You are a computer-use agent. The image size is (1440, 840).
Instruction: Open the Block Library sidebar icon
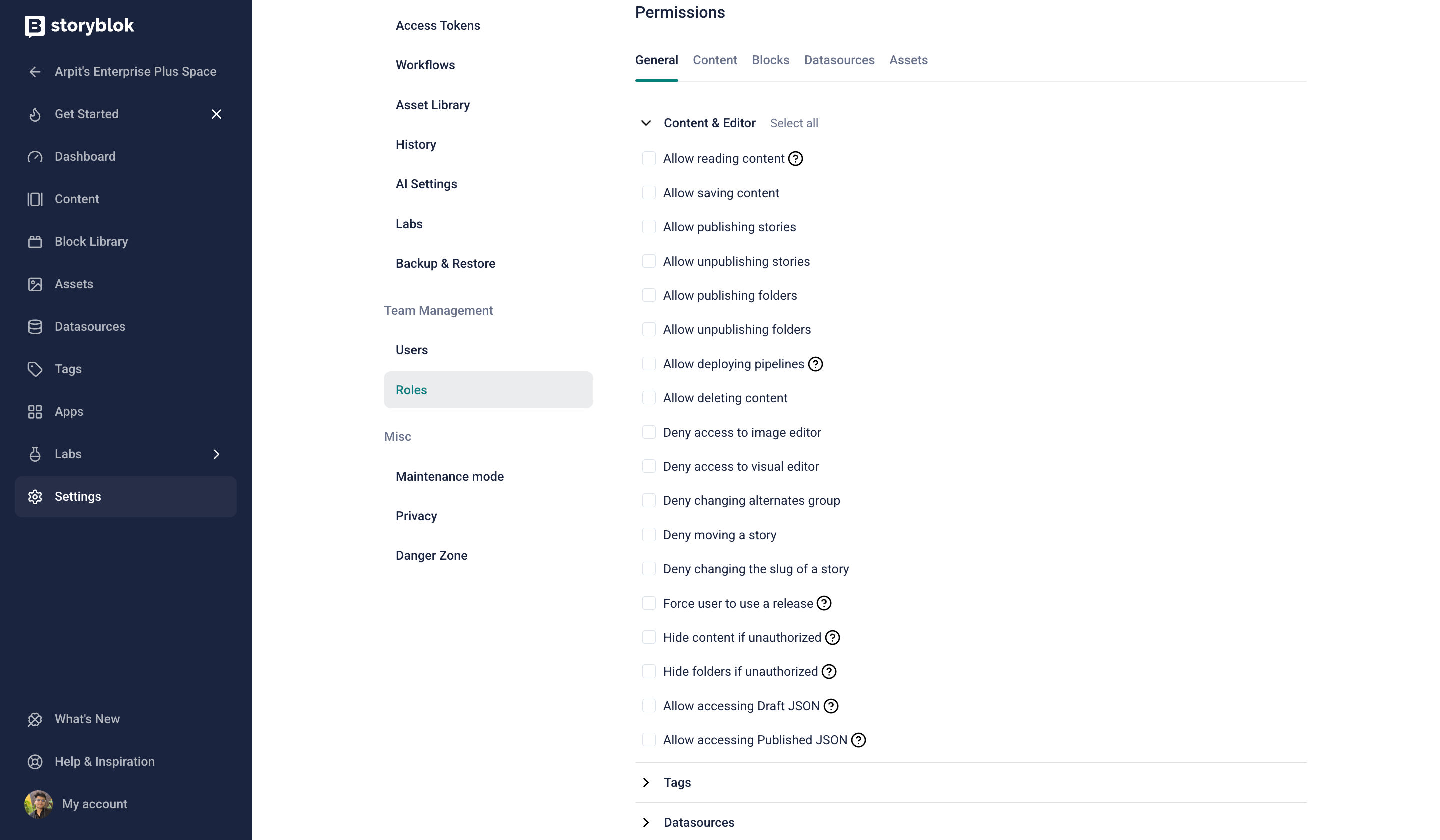35,241
